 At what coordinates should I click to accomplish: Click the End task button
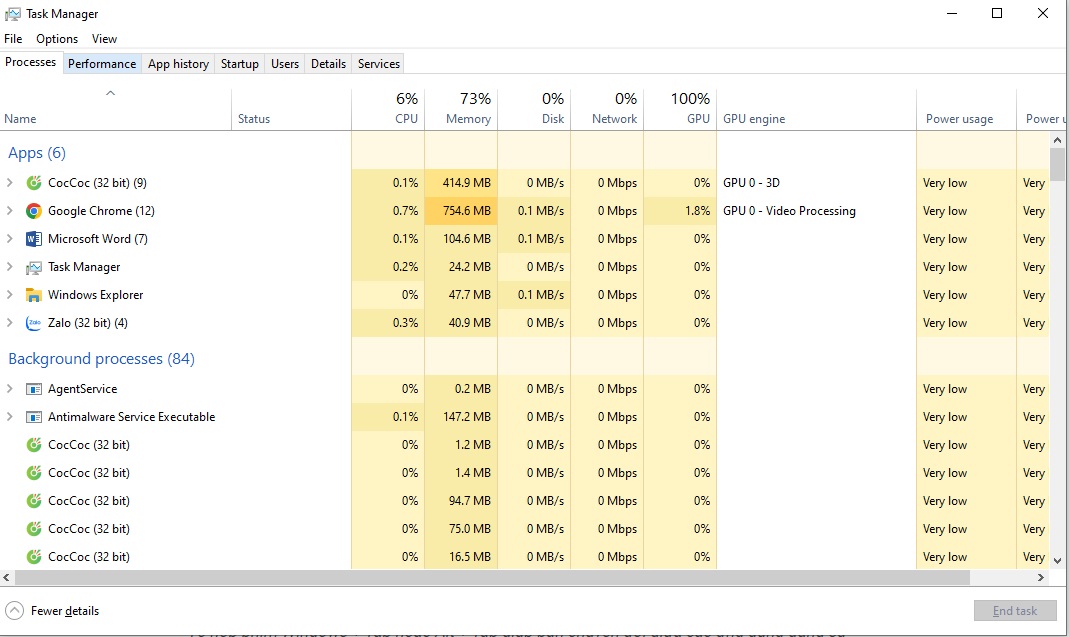[1014, 611]
